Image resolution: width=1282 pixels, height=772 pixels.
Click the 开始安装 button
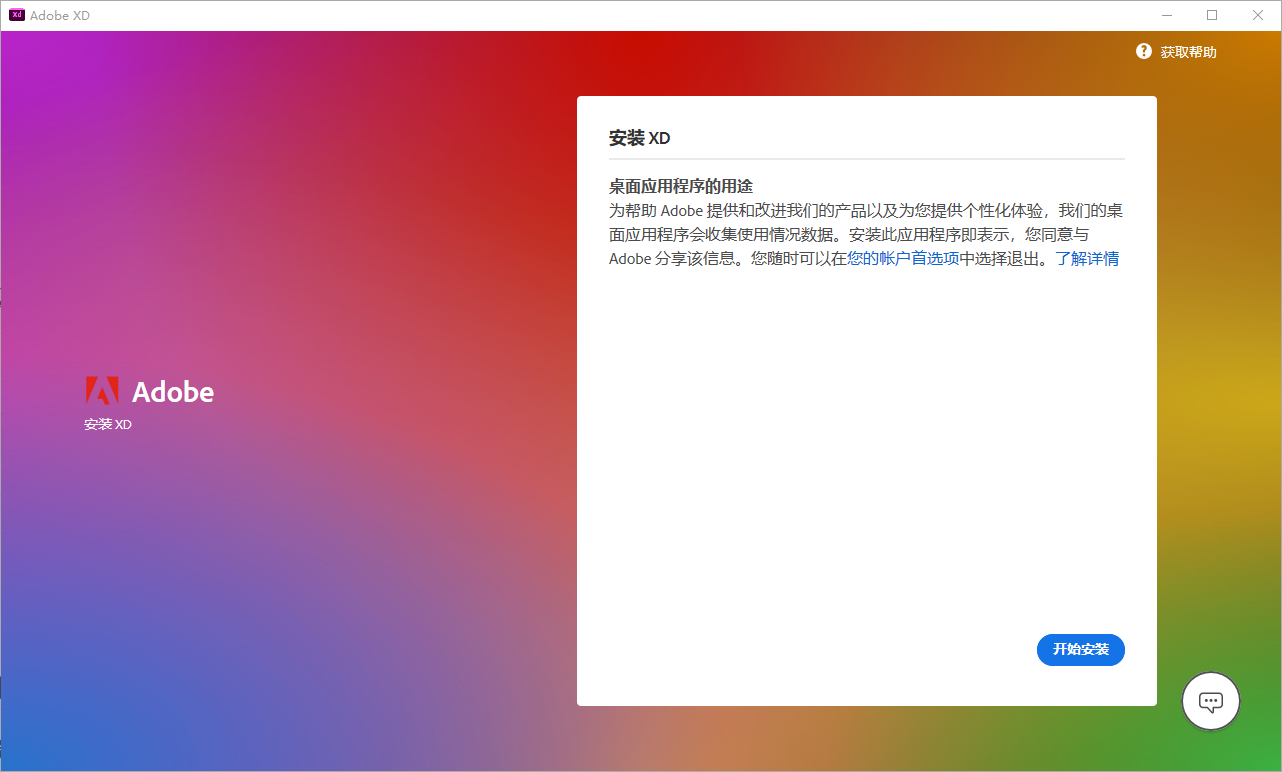(x=1081, y=650)
